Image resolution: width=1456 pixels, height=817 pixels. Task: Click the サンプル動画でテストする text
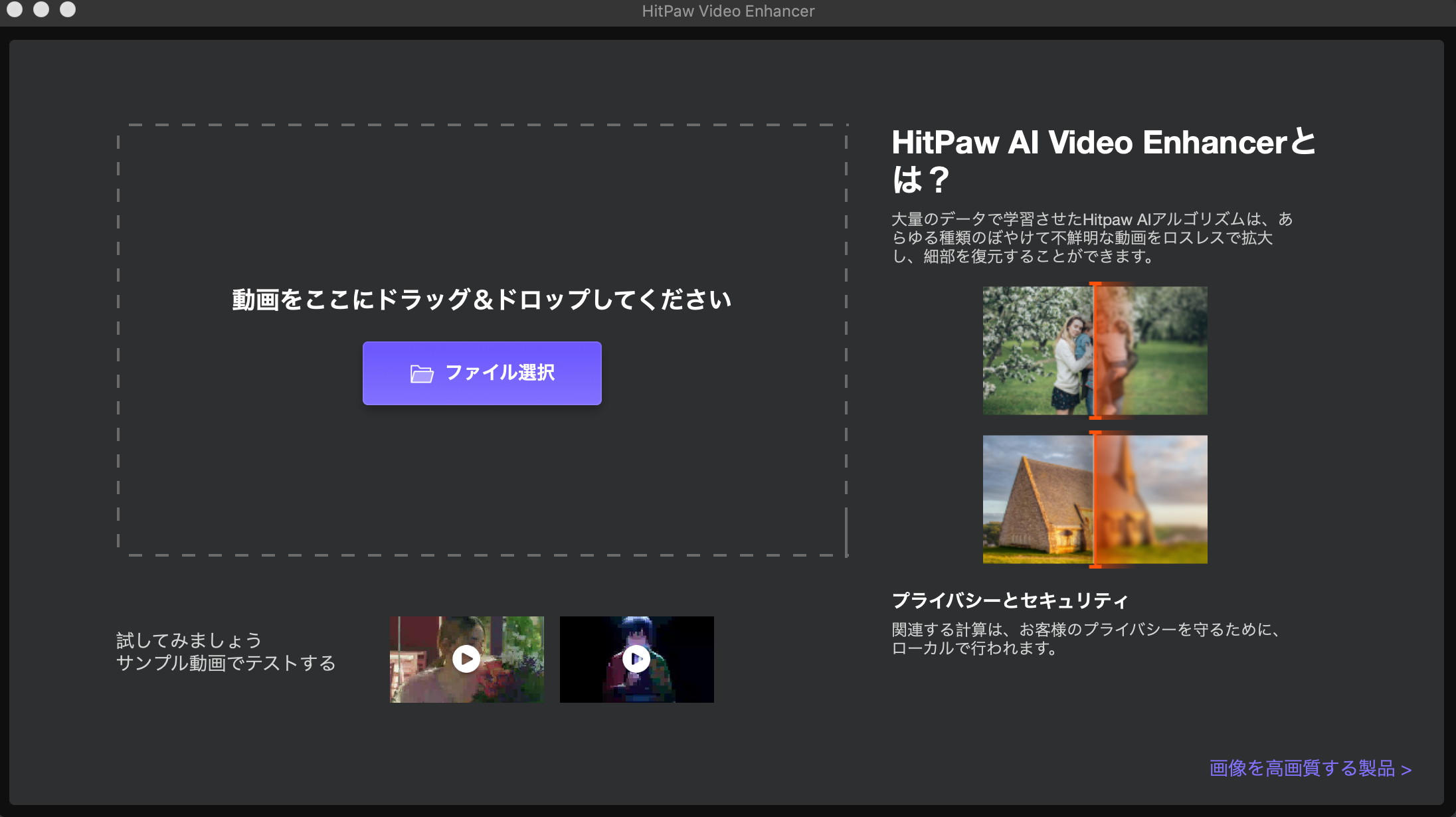tap(226, 663)
